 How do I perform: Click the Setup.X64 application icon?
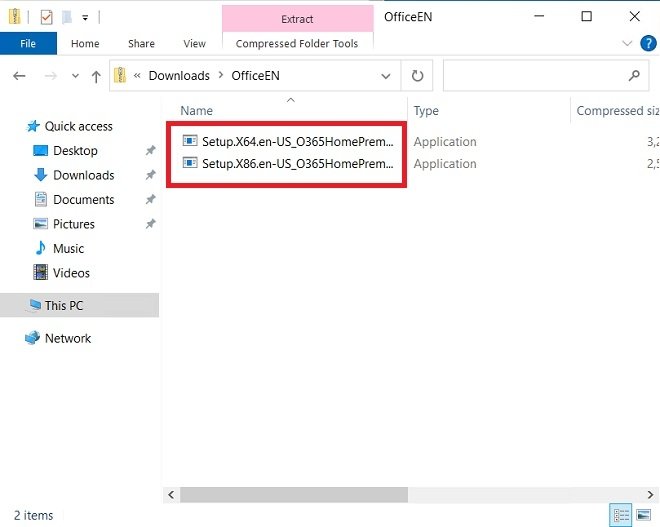tap(190, 141)
